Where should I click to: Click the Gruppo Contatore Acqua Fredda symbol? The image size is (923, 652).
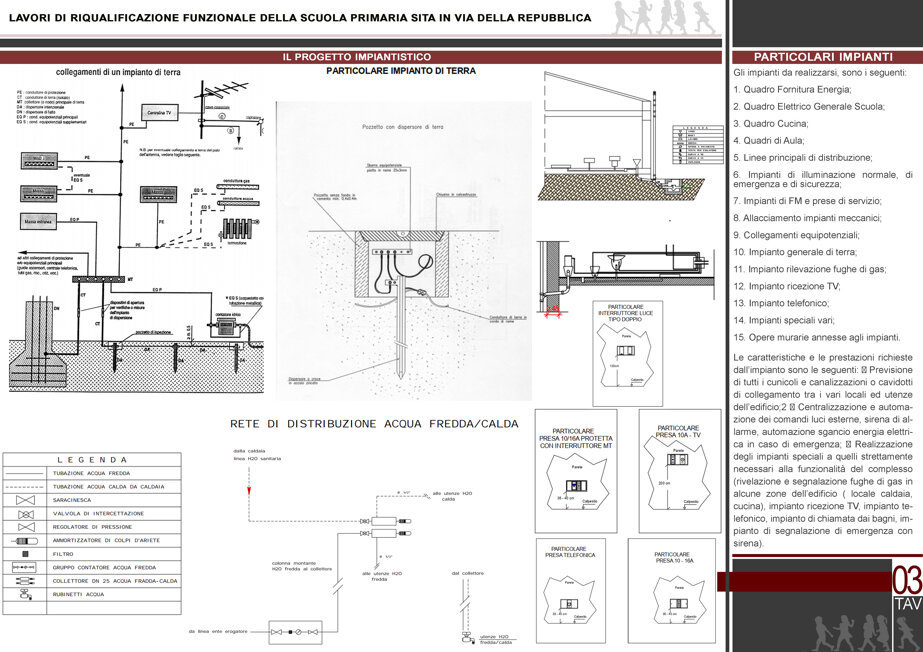(x=25, y=567)
